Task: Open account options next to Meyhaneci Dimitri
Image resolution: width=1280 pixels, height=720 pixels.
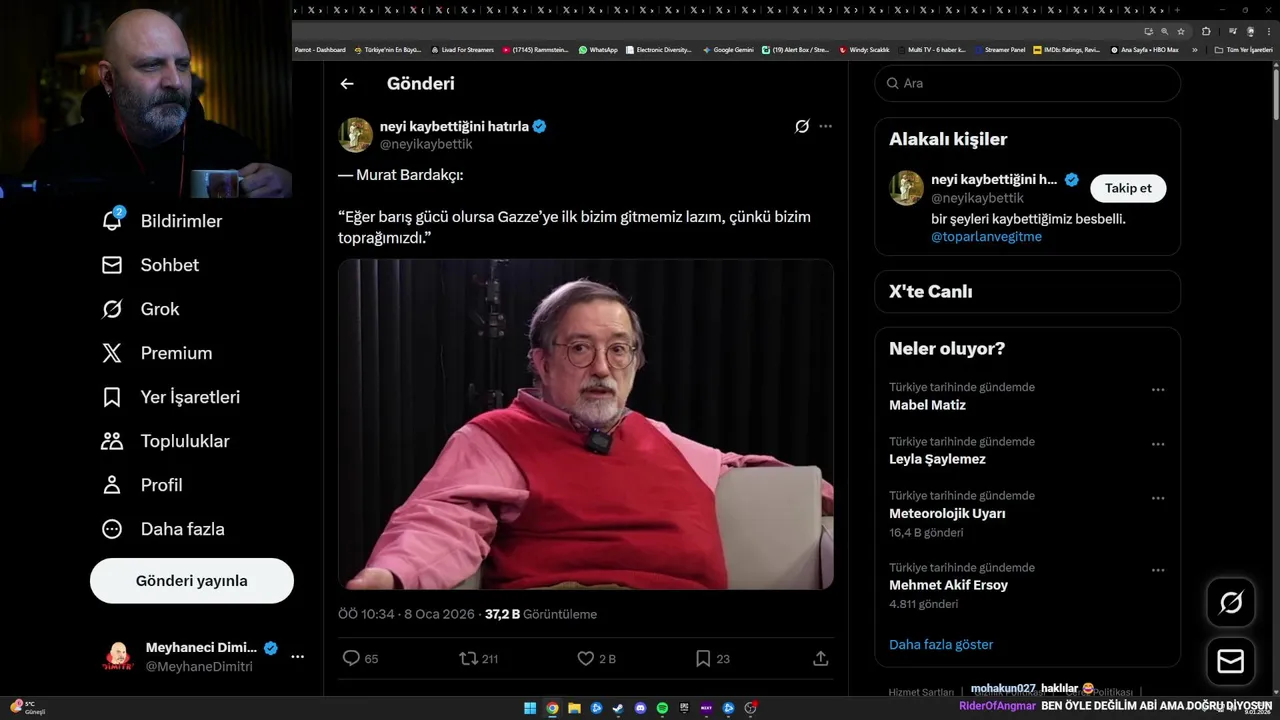Action: [x=297, y=657]
